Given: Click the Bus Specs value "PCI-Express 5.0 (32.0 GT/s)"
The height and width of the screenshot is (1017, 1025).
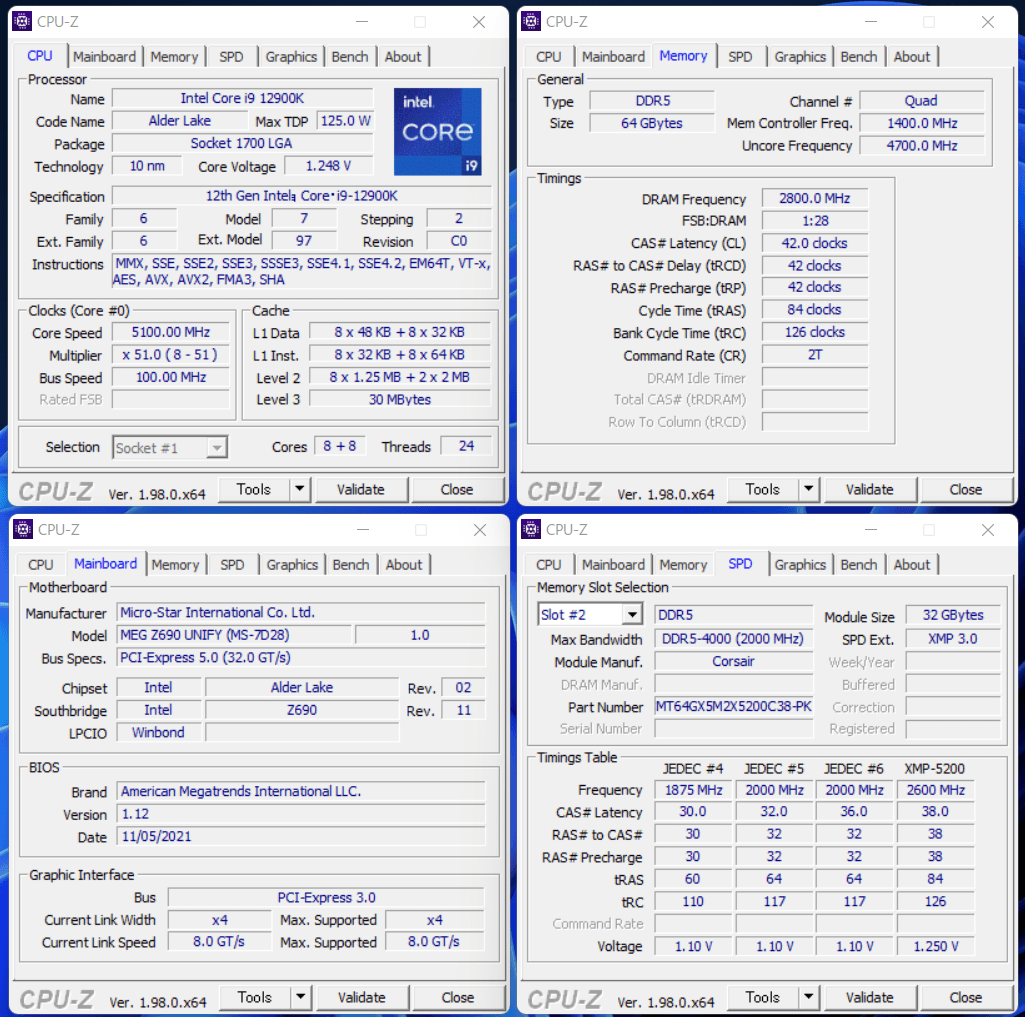Looking at the screenshot, I should pyautogui.click(x=301, y=658).
